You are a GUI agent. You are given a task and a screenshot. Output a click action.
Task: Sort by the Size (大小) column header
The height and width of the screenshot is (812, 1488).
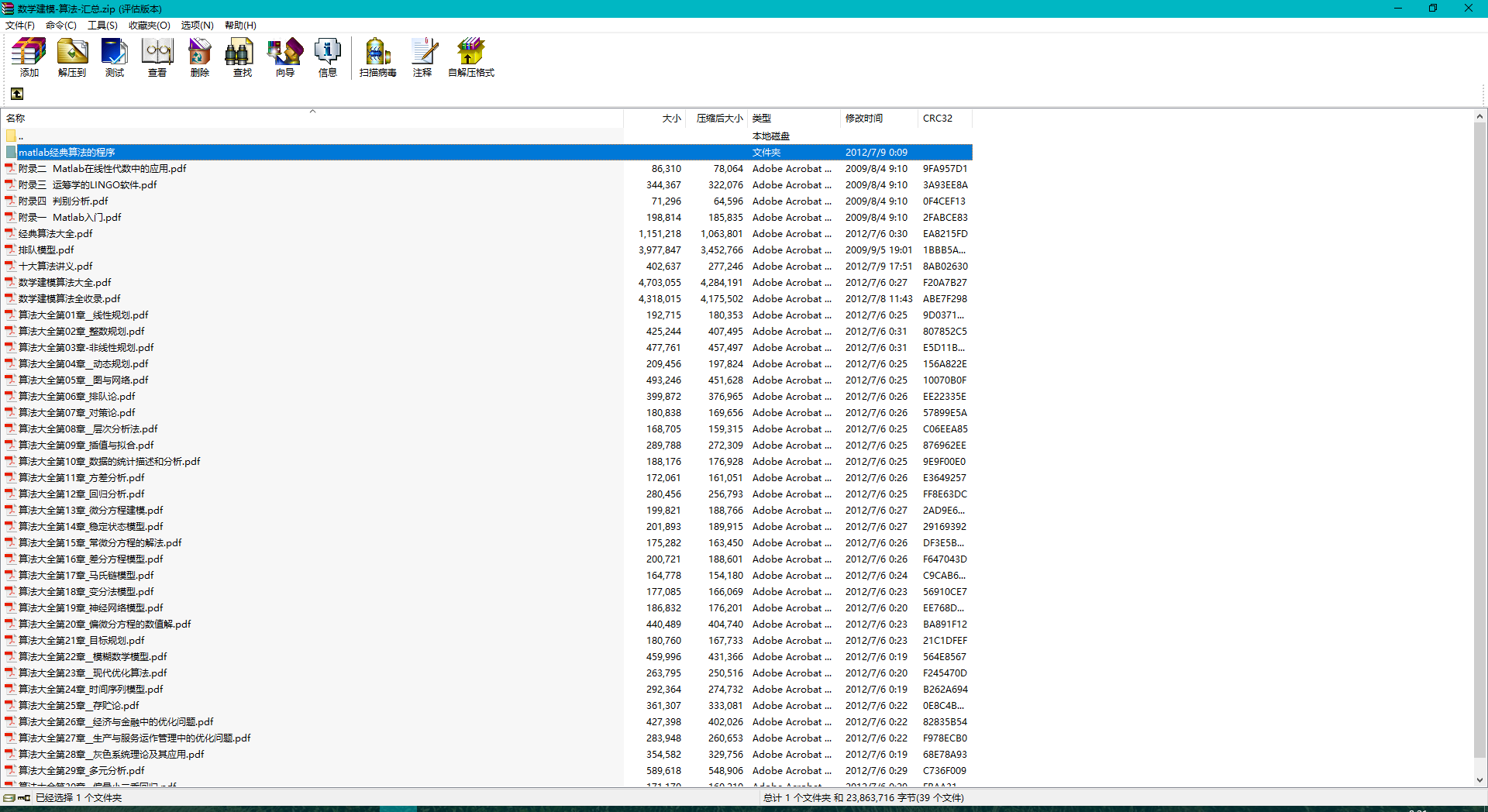(671, 119)
